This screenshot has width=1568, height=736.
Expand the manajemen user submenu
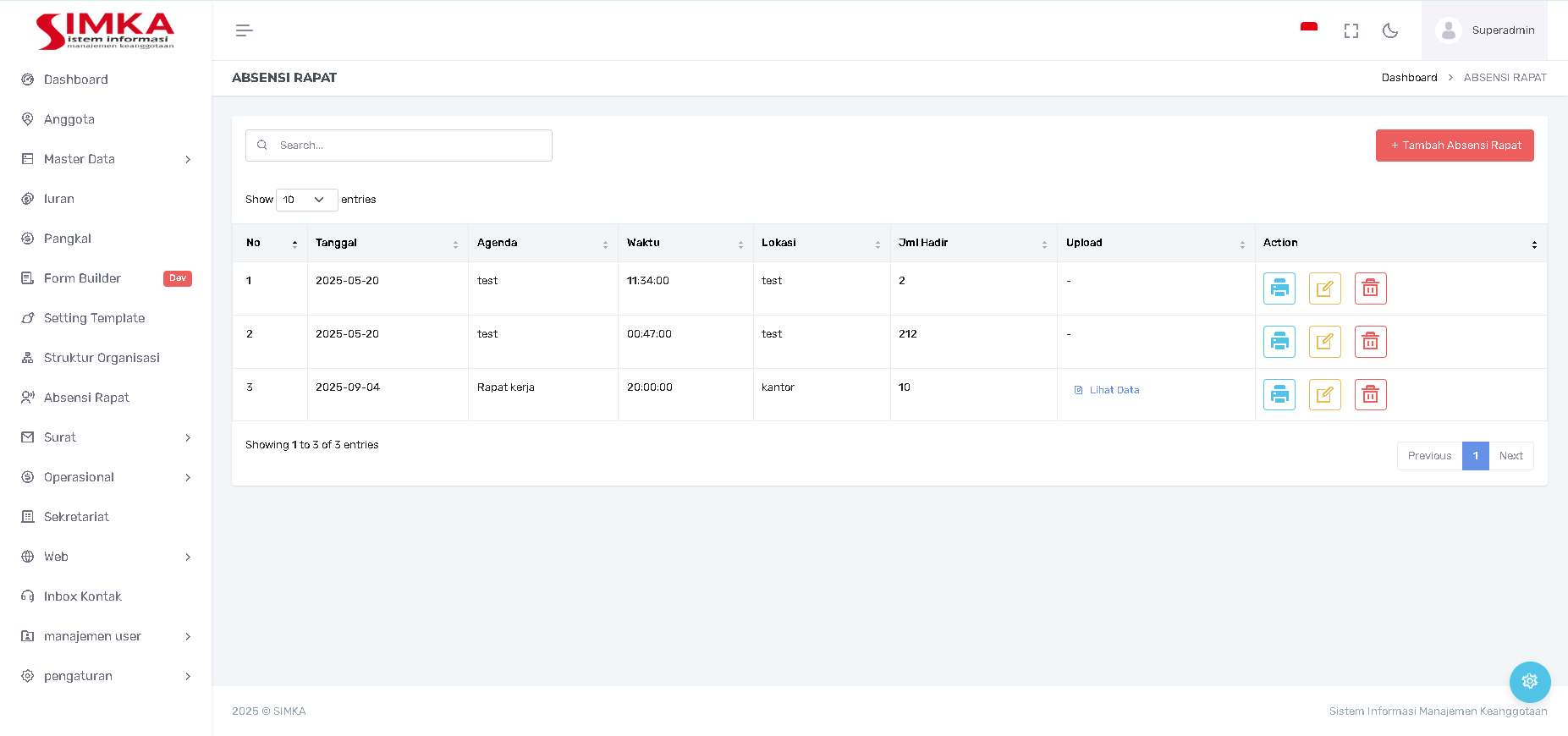pyautogui.click(x=106, y=636)
